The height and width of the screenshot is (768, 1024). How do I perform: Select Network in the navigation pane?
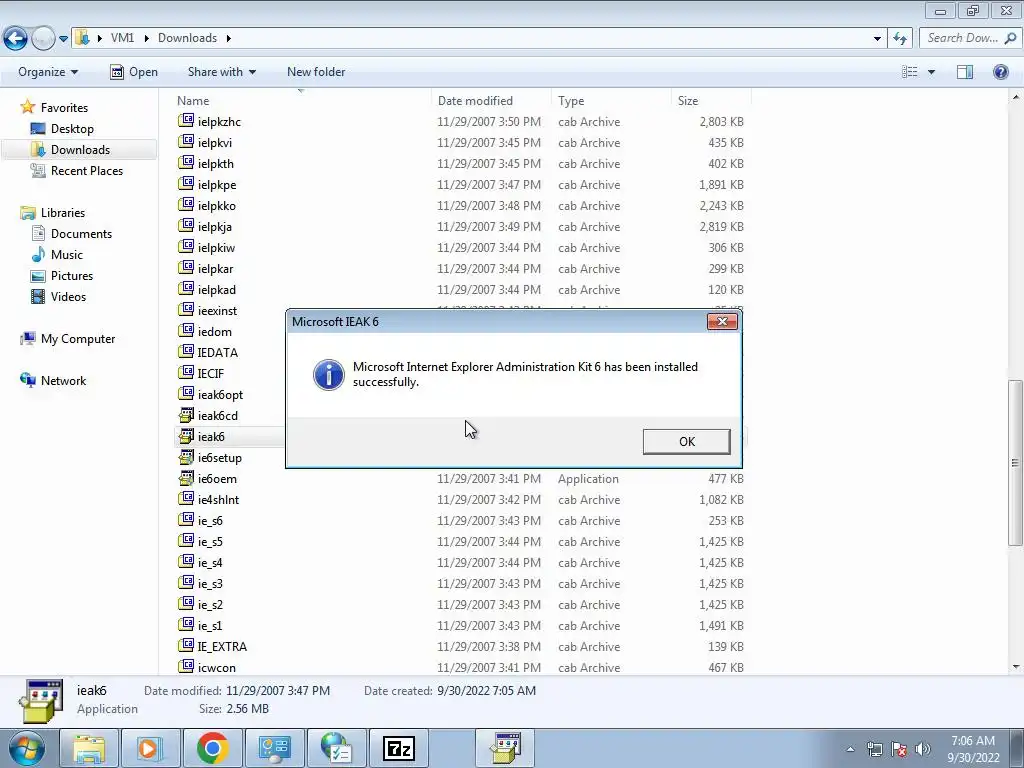[x=63, y=381]
